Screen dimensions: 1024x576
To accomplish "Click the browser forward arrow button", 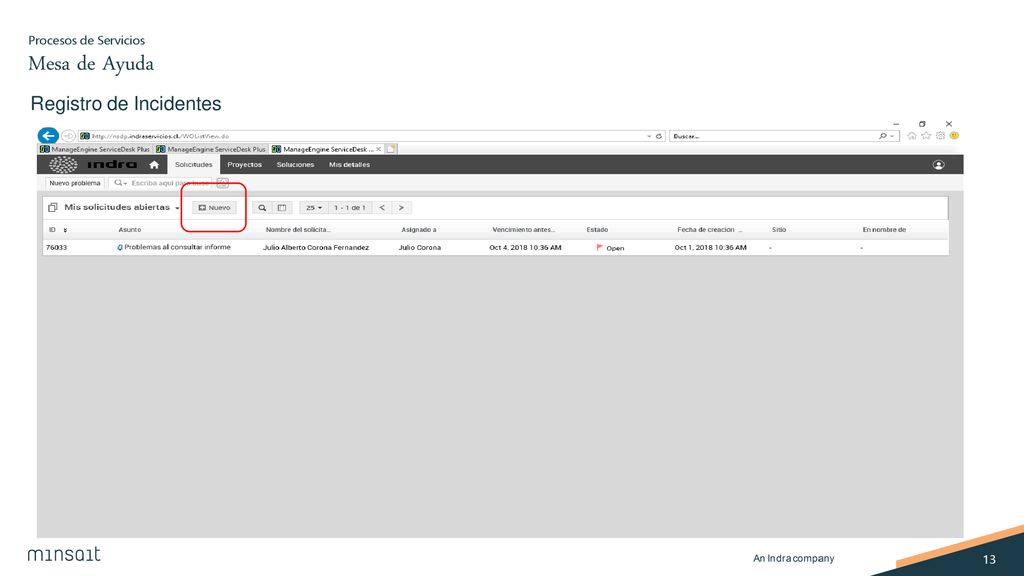I will click(68, 136).
